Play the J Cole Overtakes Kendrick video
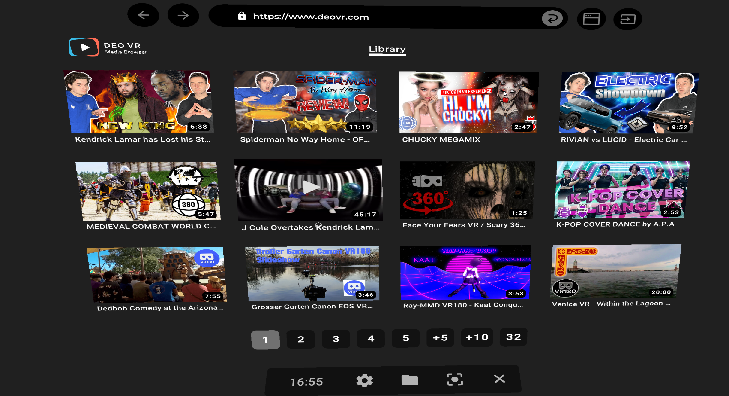The image size is (729, 396). coord(309,189)
